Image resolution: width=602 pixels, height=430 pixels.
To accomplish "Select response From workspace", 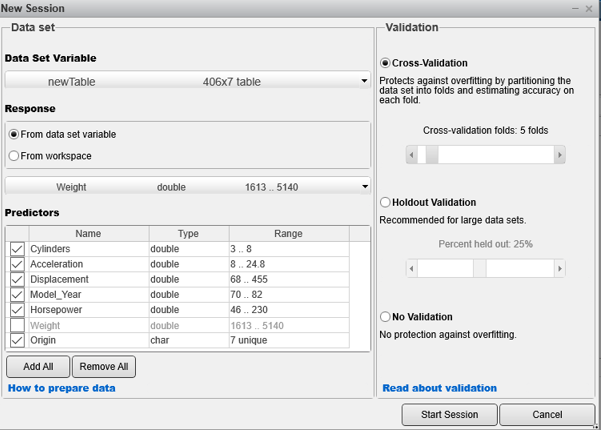I will click(x=14, y=156).
